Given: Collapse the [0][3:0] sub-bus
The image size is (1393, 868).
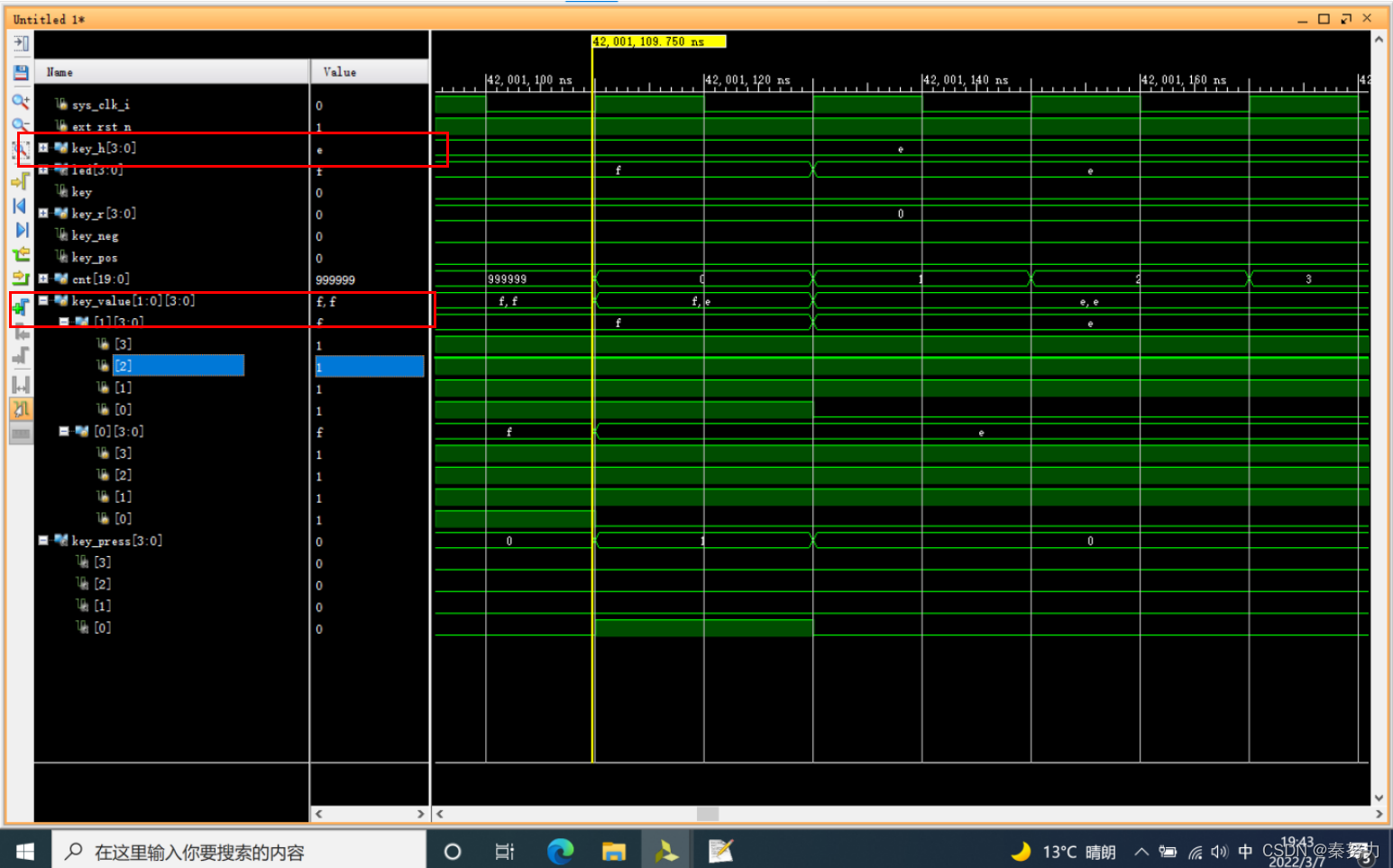Looking at the screenshot, I should click(x=64, y=432).
